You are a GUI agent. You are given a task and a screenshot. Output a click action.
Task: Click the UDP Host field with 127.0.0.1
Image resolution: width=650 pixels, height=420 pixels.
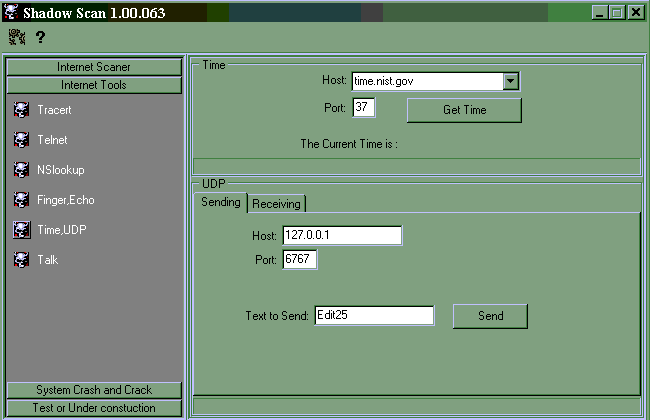(x=342, y=235)
